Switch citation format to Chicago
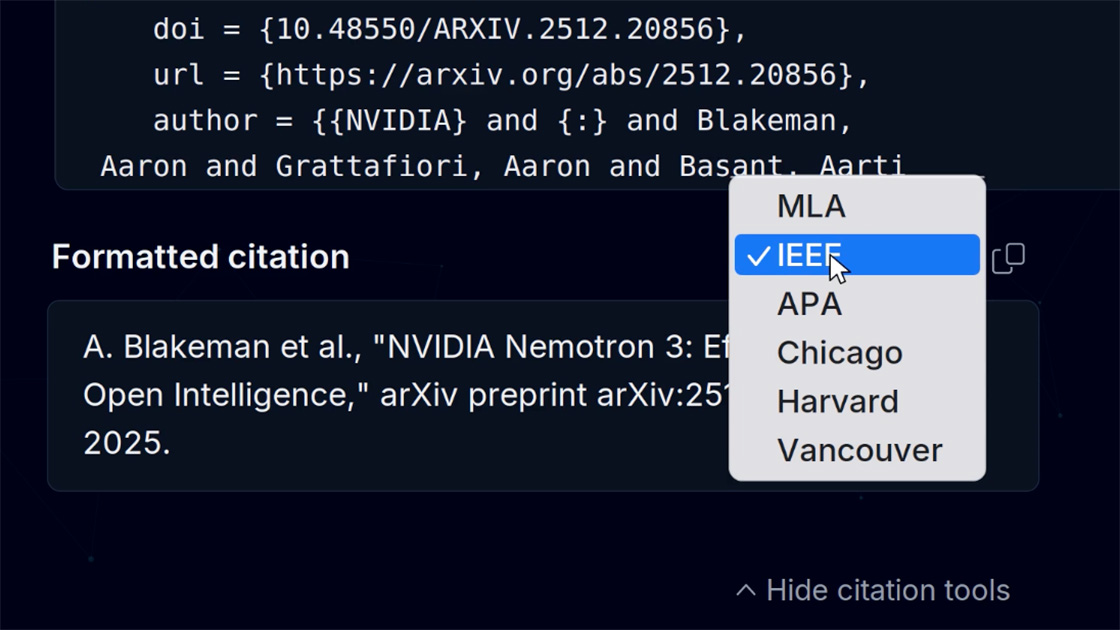The image size is (1120, 630). tap(857, 353)
